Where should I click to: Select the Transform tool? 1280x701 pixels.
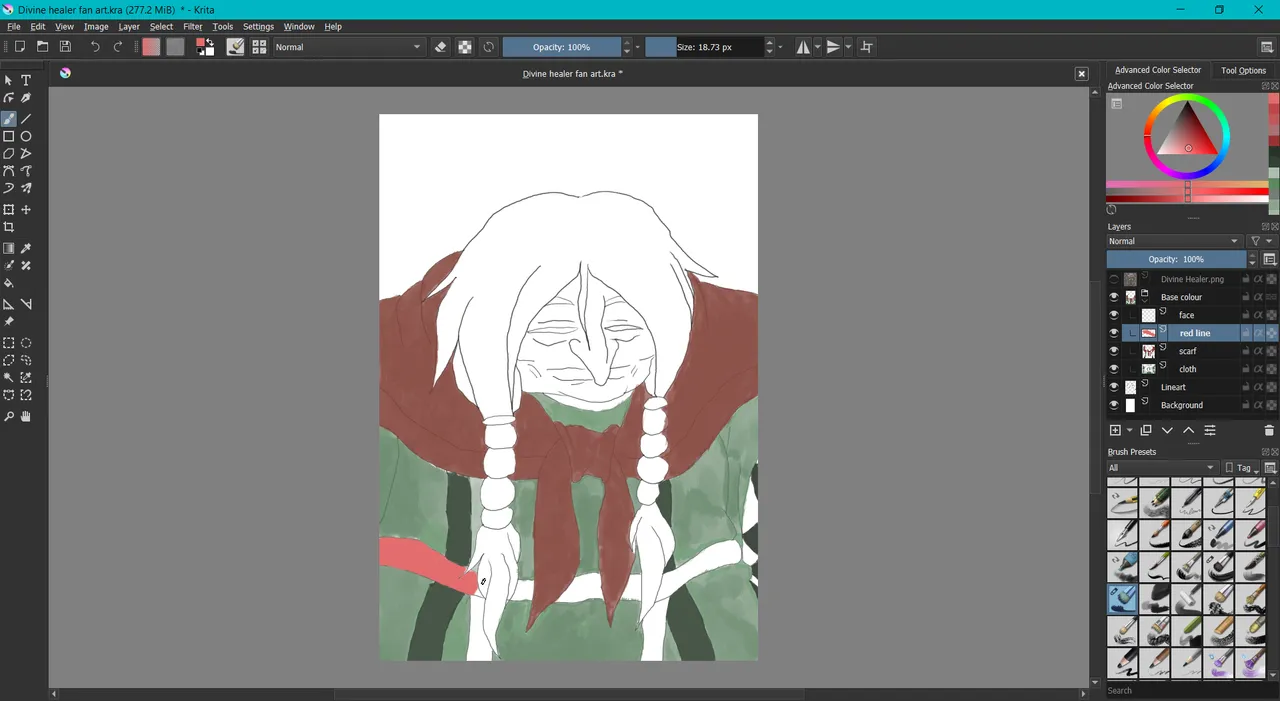9,210
